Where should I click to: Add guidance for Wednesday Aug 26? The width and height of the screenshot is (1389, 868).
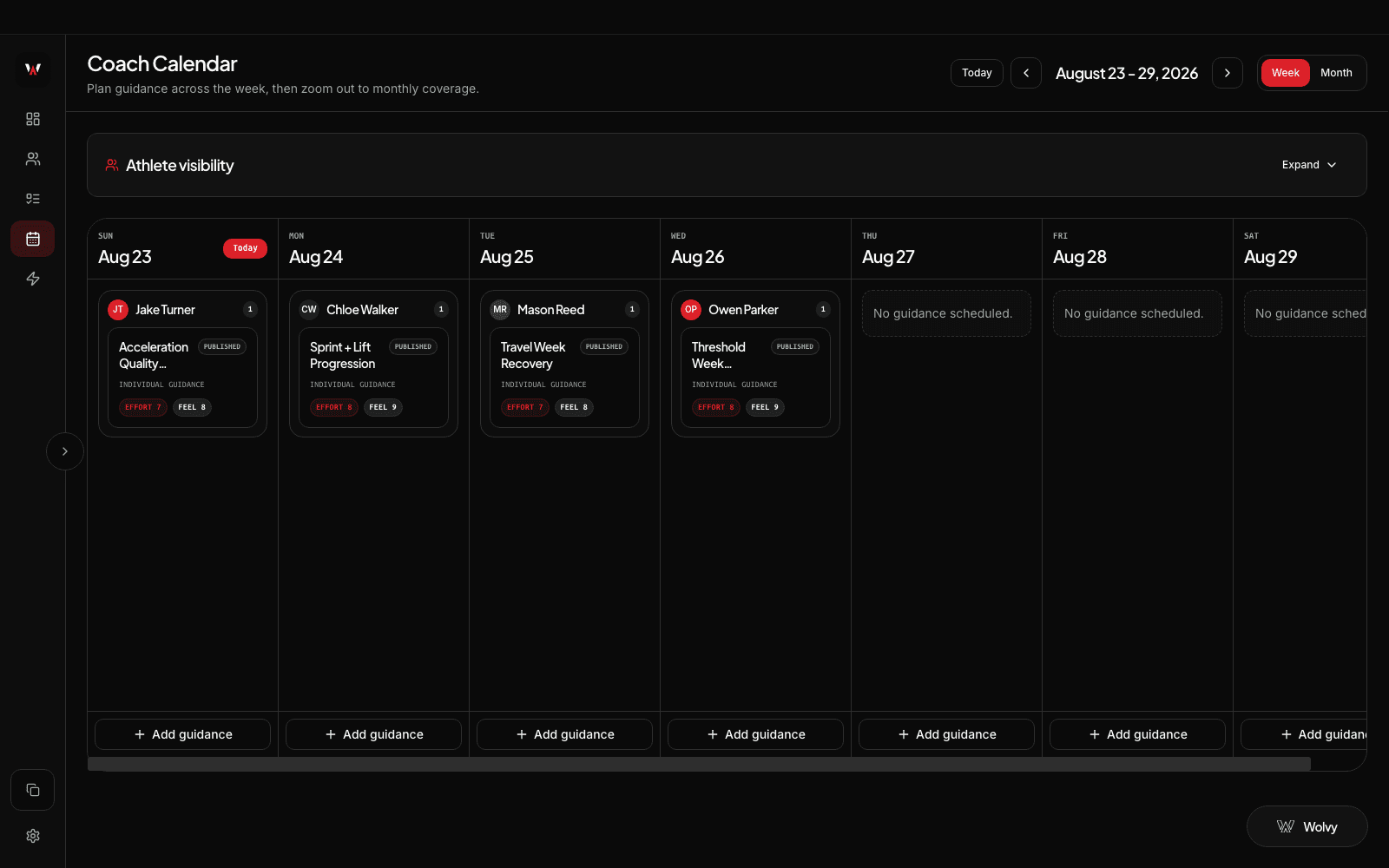coord(755,734)
